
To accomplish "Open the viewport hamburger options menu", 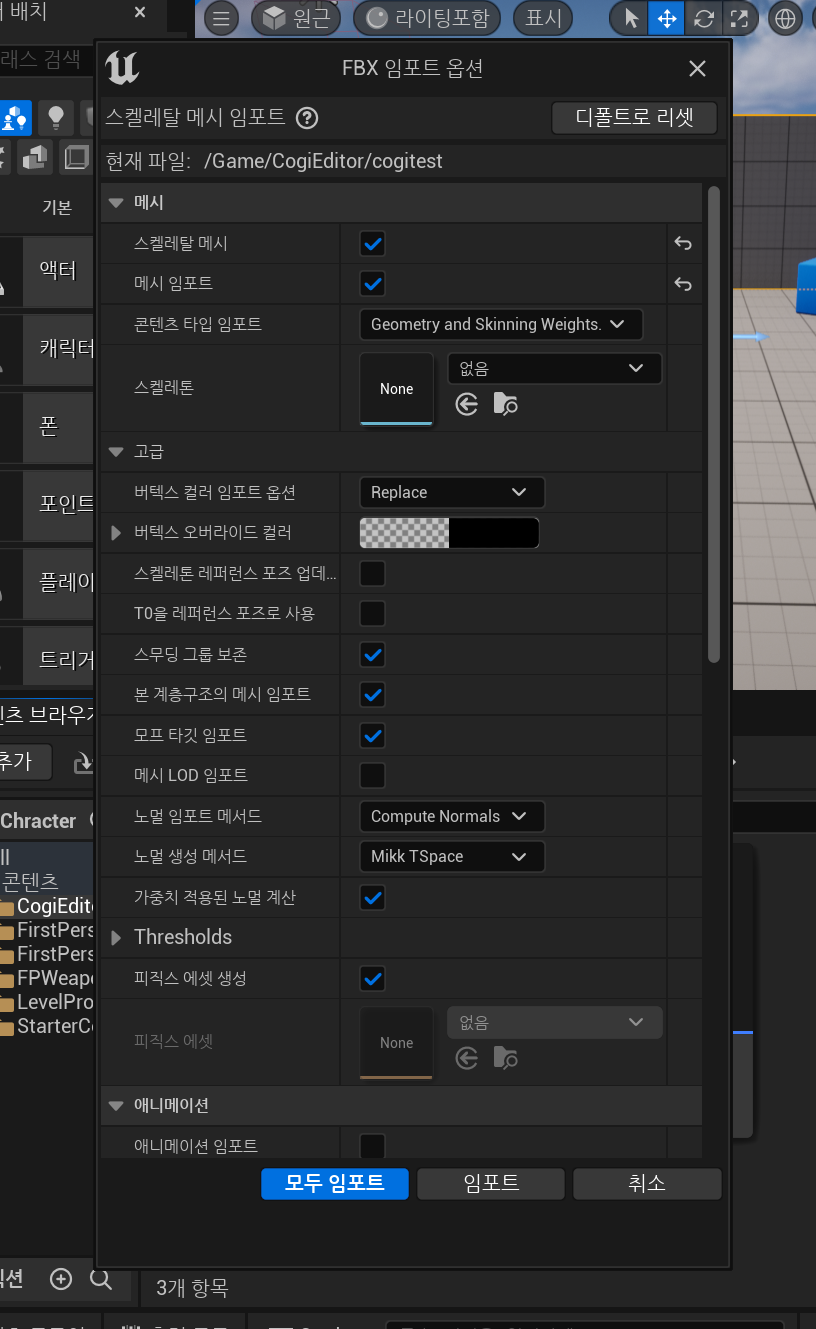I will [221, 18].
